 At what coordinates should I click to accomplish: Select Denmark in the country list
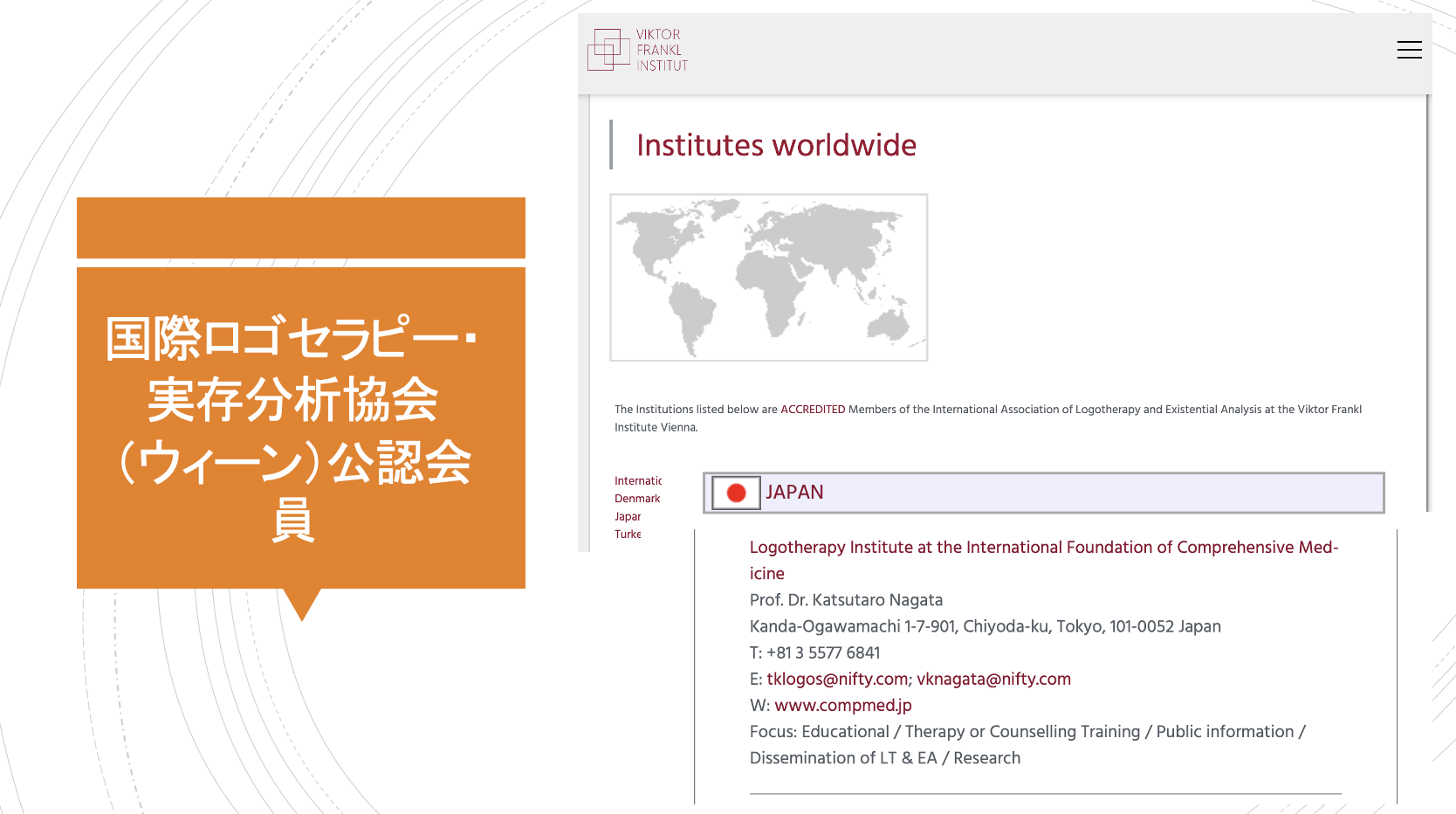636,499
